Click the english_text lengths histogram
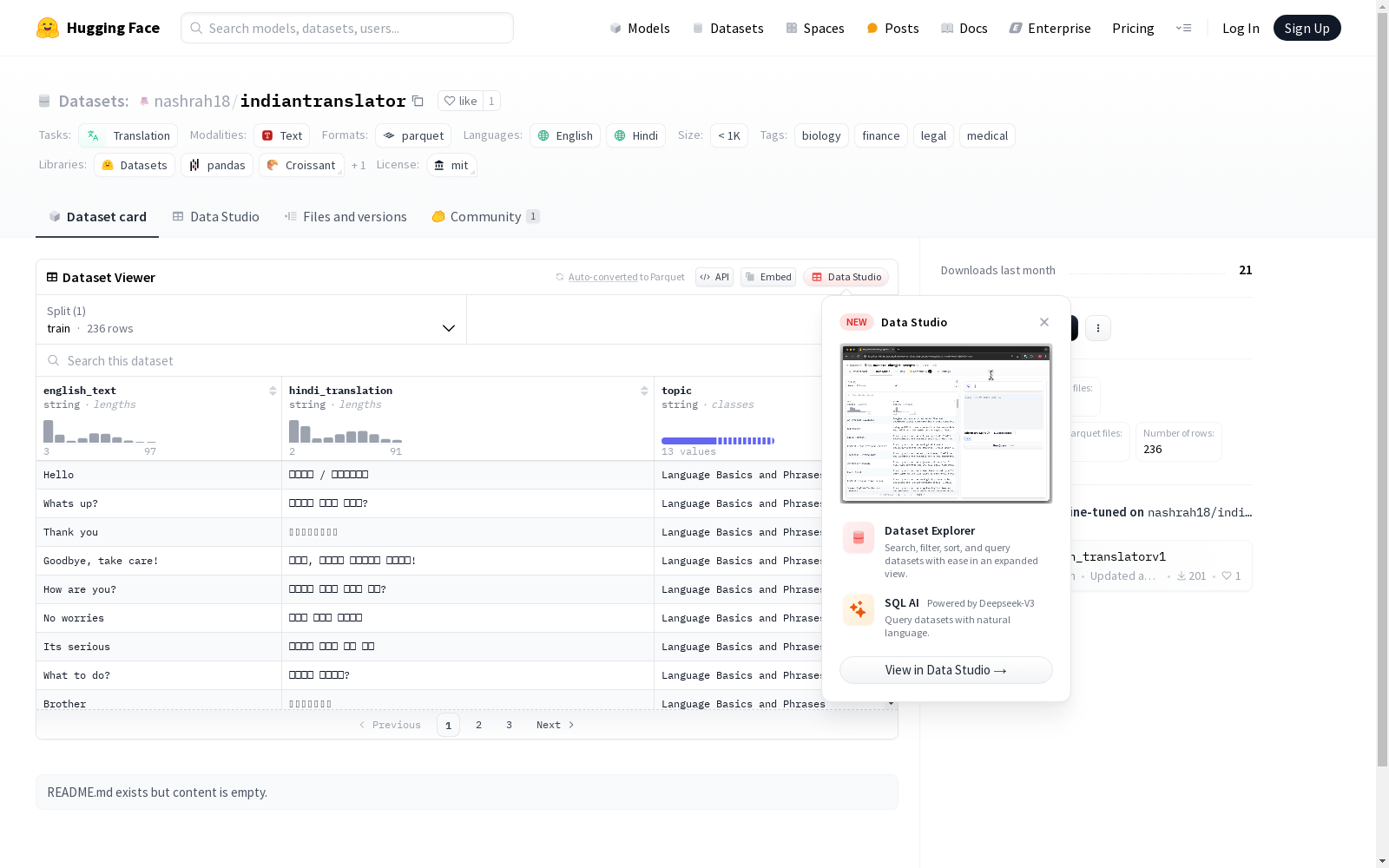This screenshot has width=1389, height=868. [x=100, y=431]
